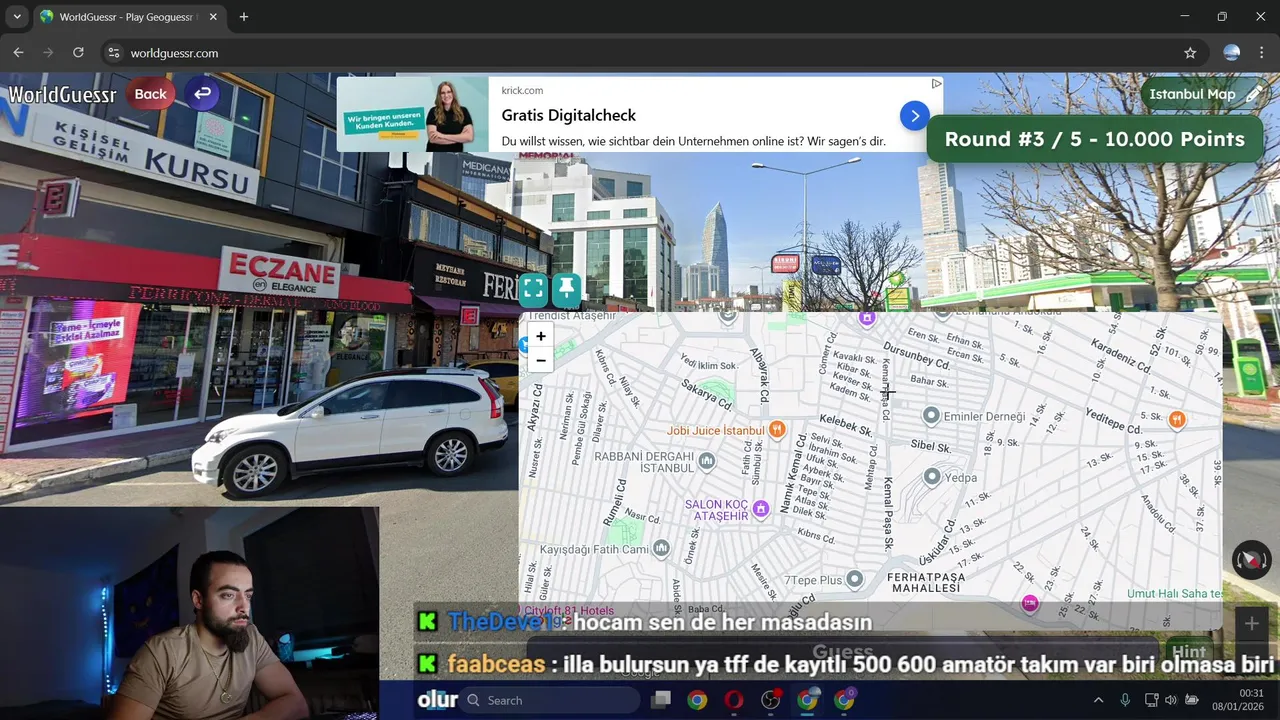Pin the guess map open
Image resolution: width=1280 pixels, height=720 pixels.
[x=567, y=289]
